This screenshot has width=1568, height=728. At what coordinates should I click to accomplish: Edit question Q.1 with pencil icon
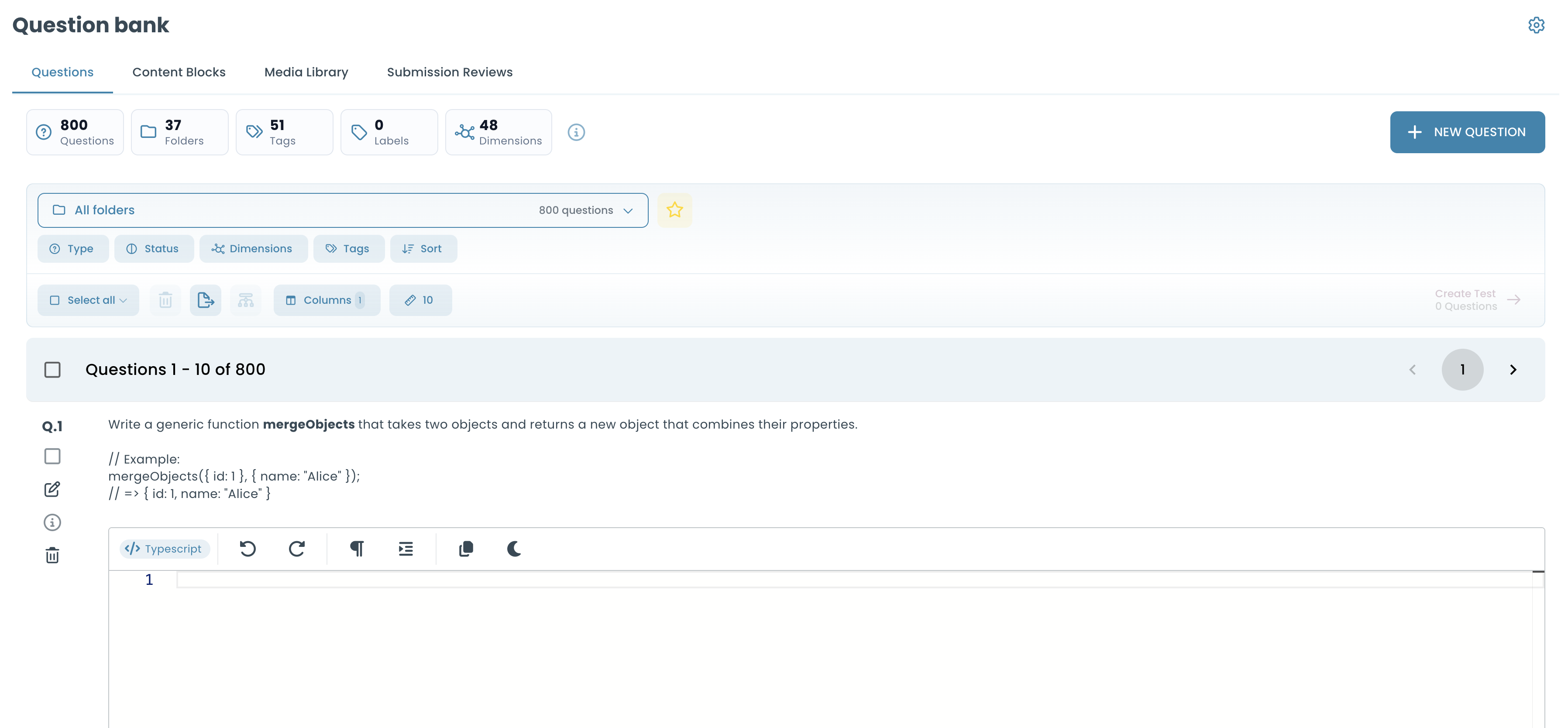[x=52, y=489]
